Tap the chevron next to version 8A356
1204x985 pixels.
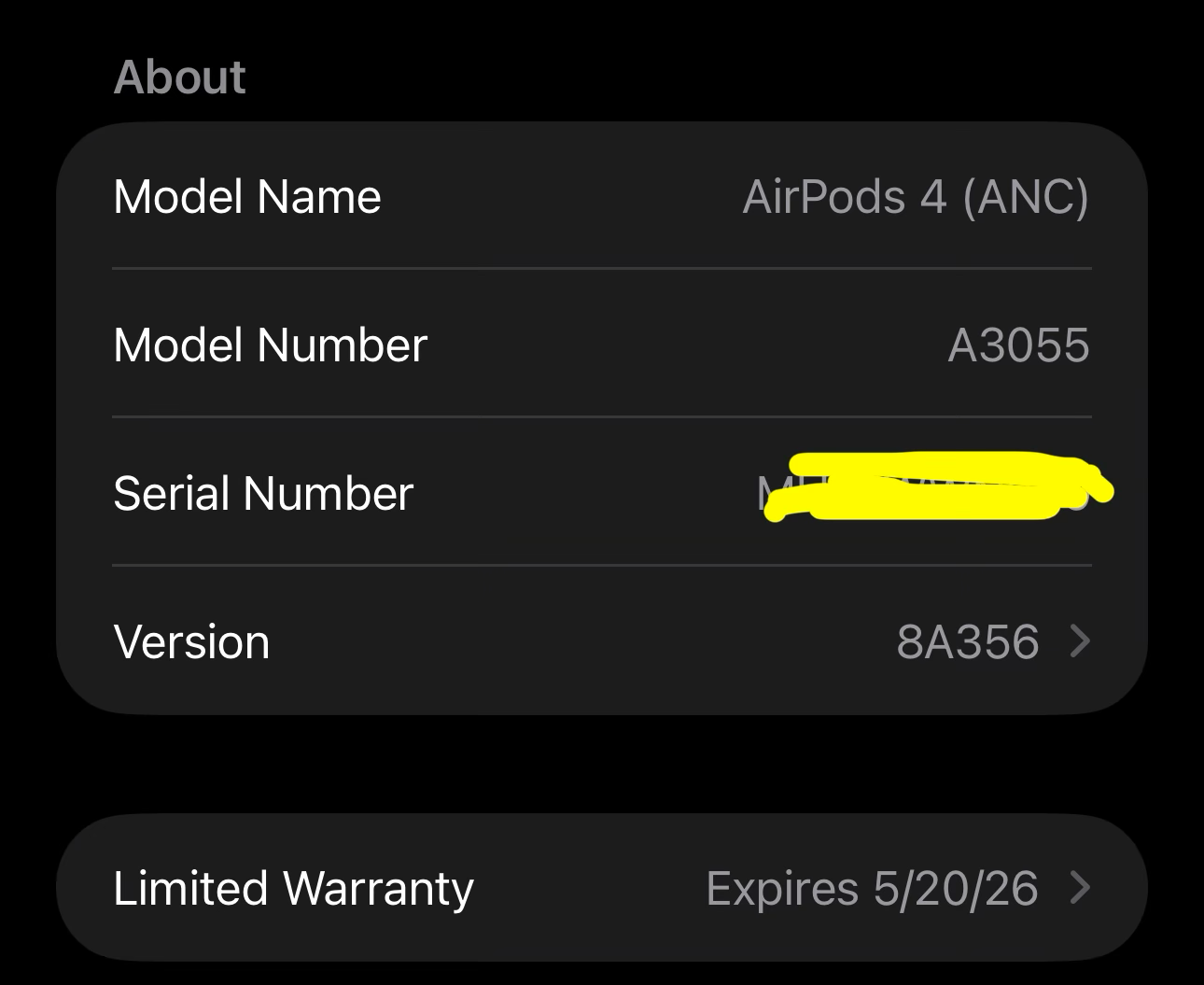pos(1080,641)
